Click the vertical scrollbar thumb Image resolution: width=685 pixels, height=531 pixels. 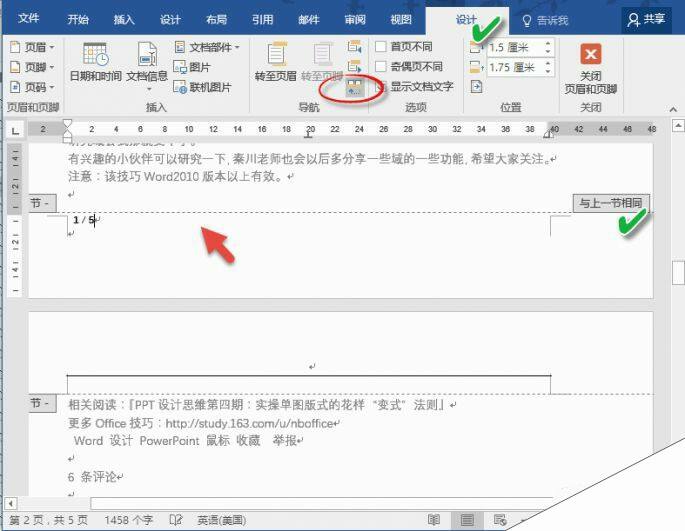678,272
